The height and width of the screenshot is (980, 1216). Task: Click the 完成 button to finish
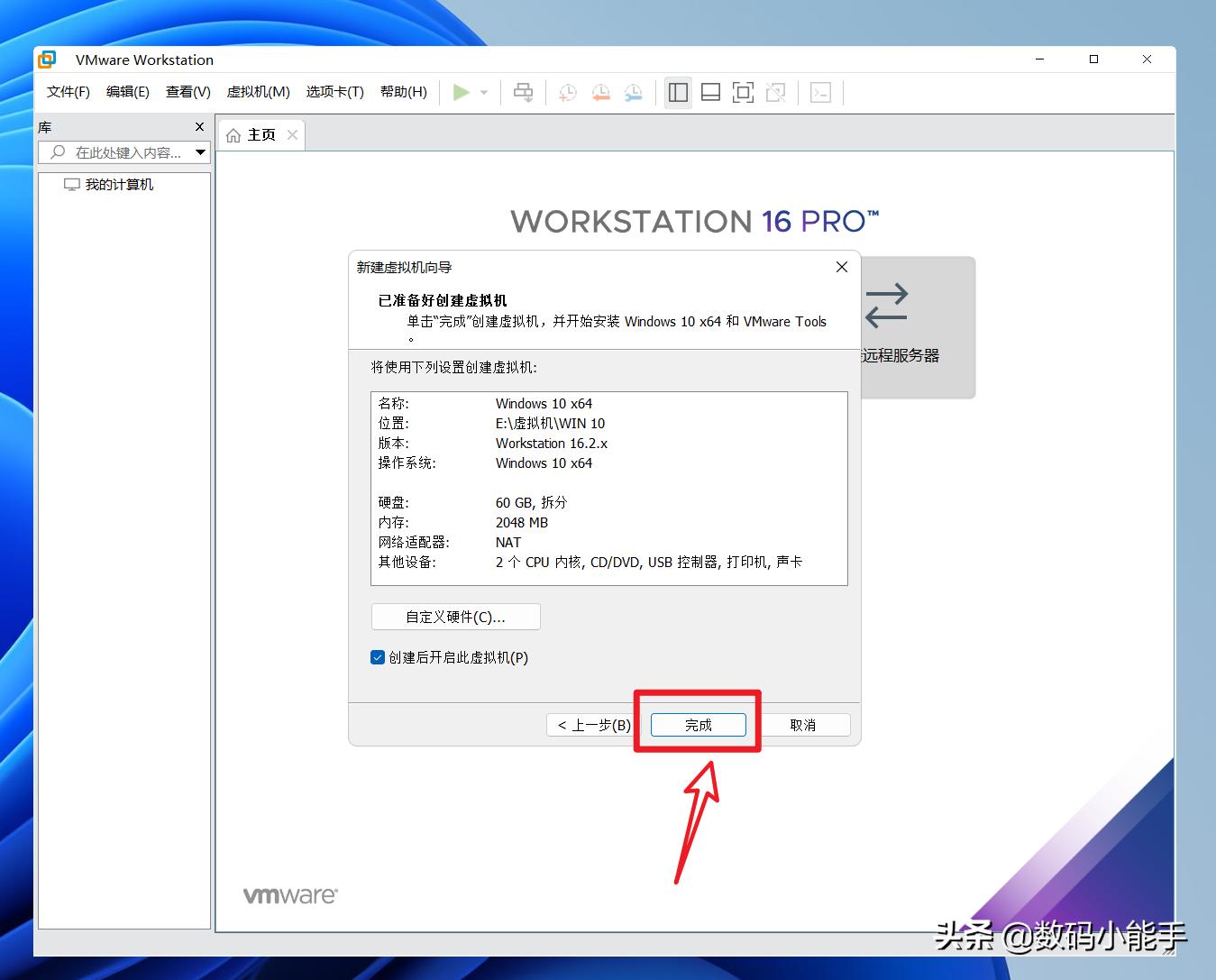point(698,724)
